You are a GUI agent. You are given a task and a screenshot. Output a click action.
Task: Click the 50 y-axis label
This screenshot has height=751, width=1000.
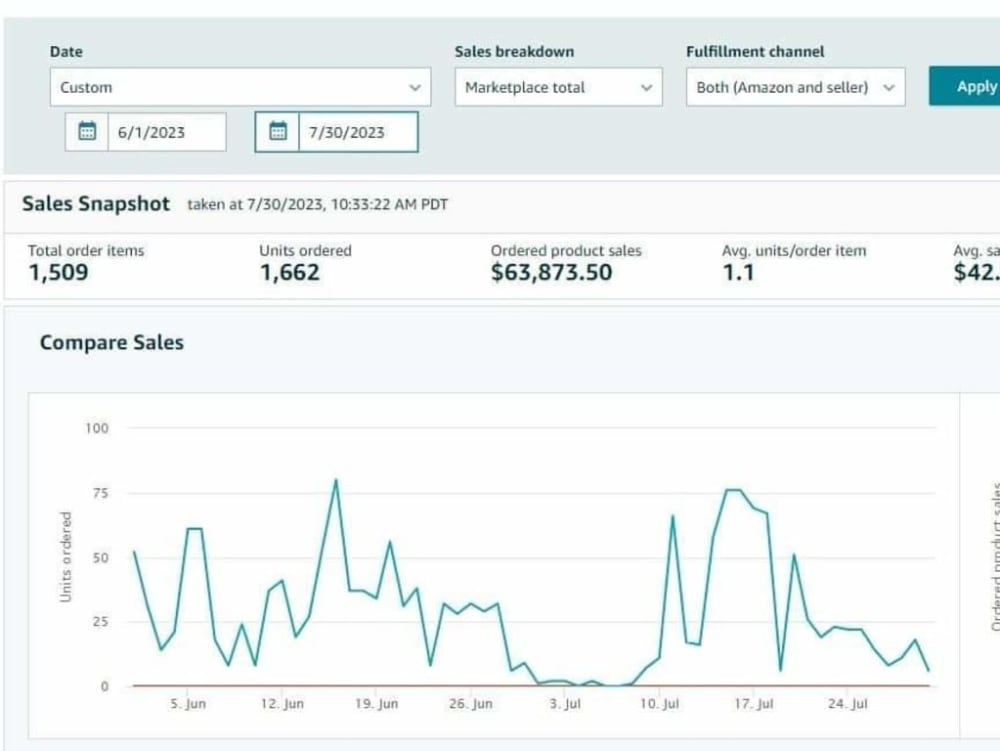pos(101,558)
